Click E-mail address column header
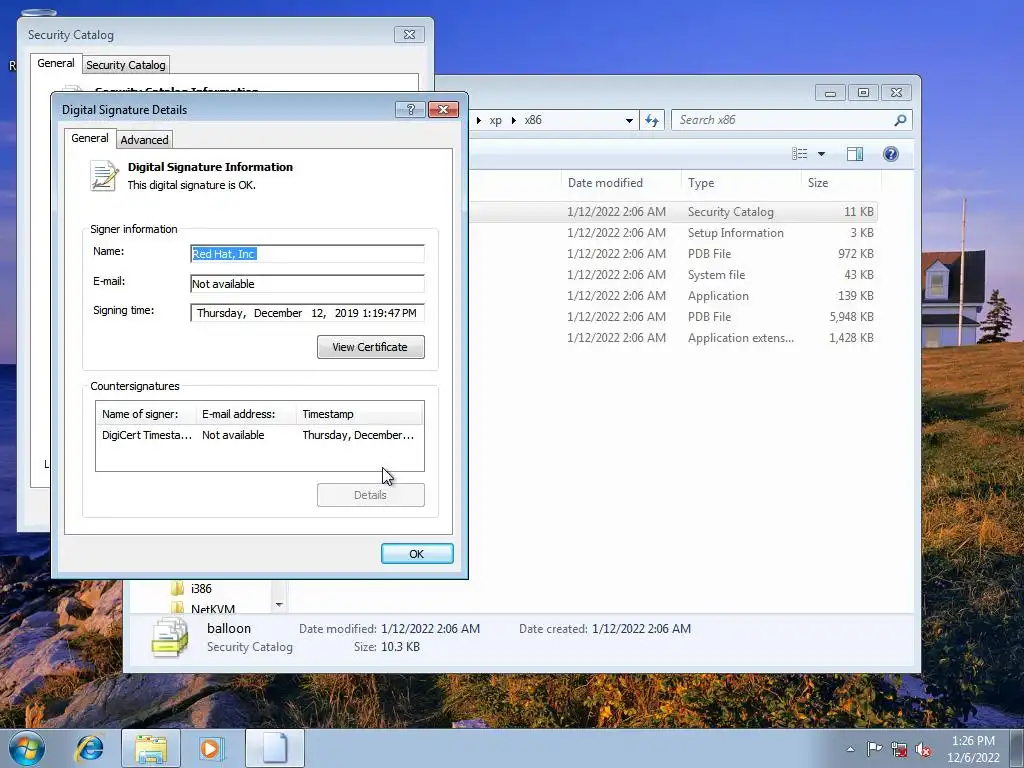 [246, 414]
